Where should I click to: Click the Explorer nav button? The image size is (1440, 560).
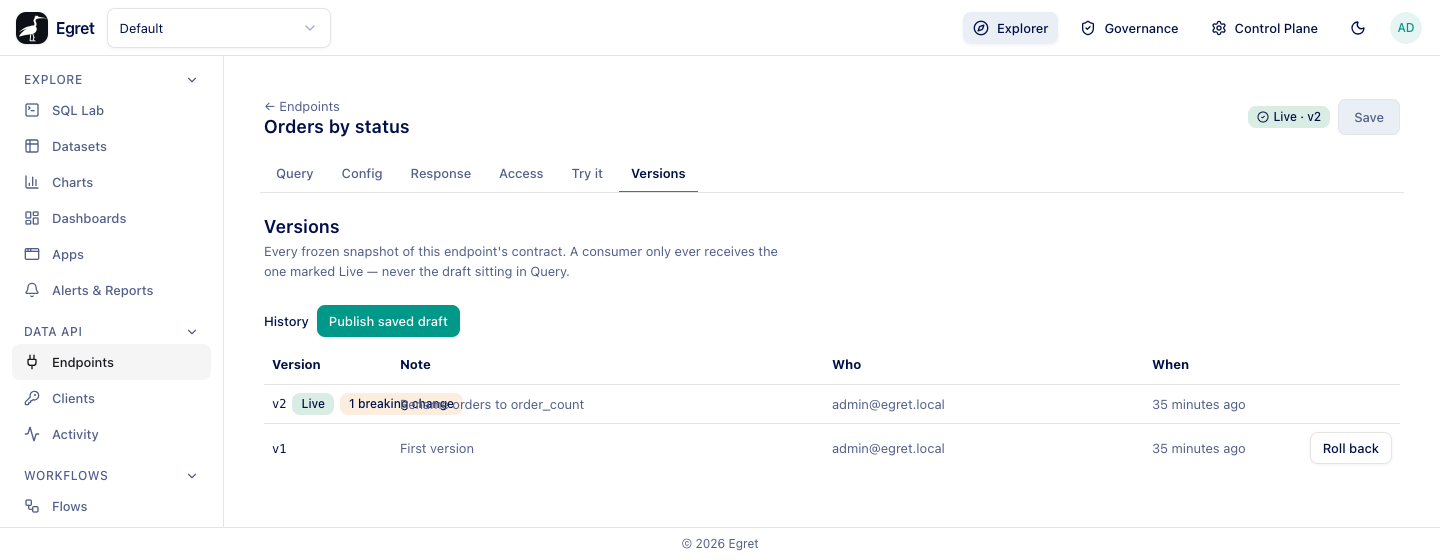tap(1010, 28)
